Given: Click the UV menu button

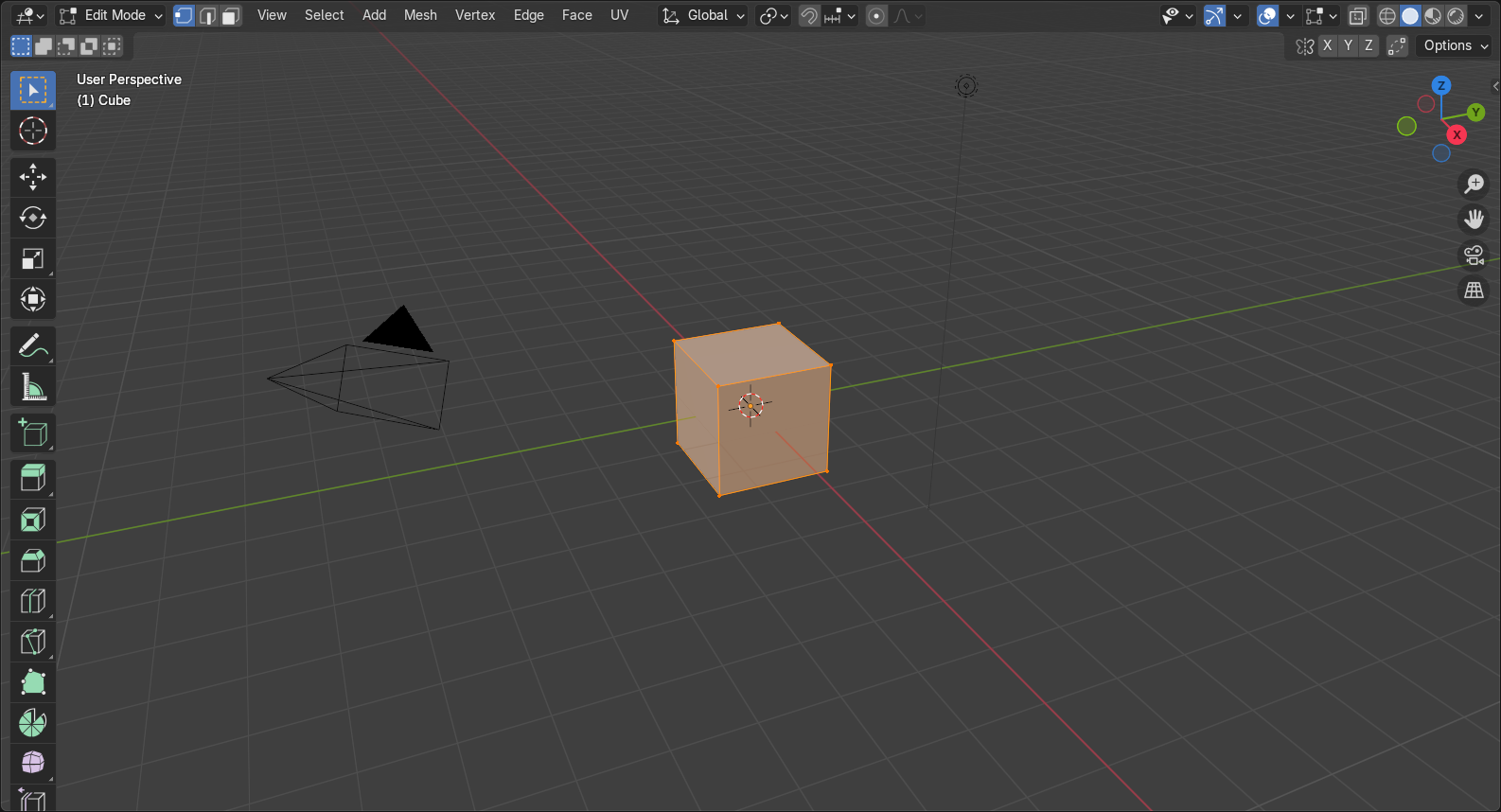Looking at the screenshot, I should [619, 15].
